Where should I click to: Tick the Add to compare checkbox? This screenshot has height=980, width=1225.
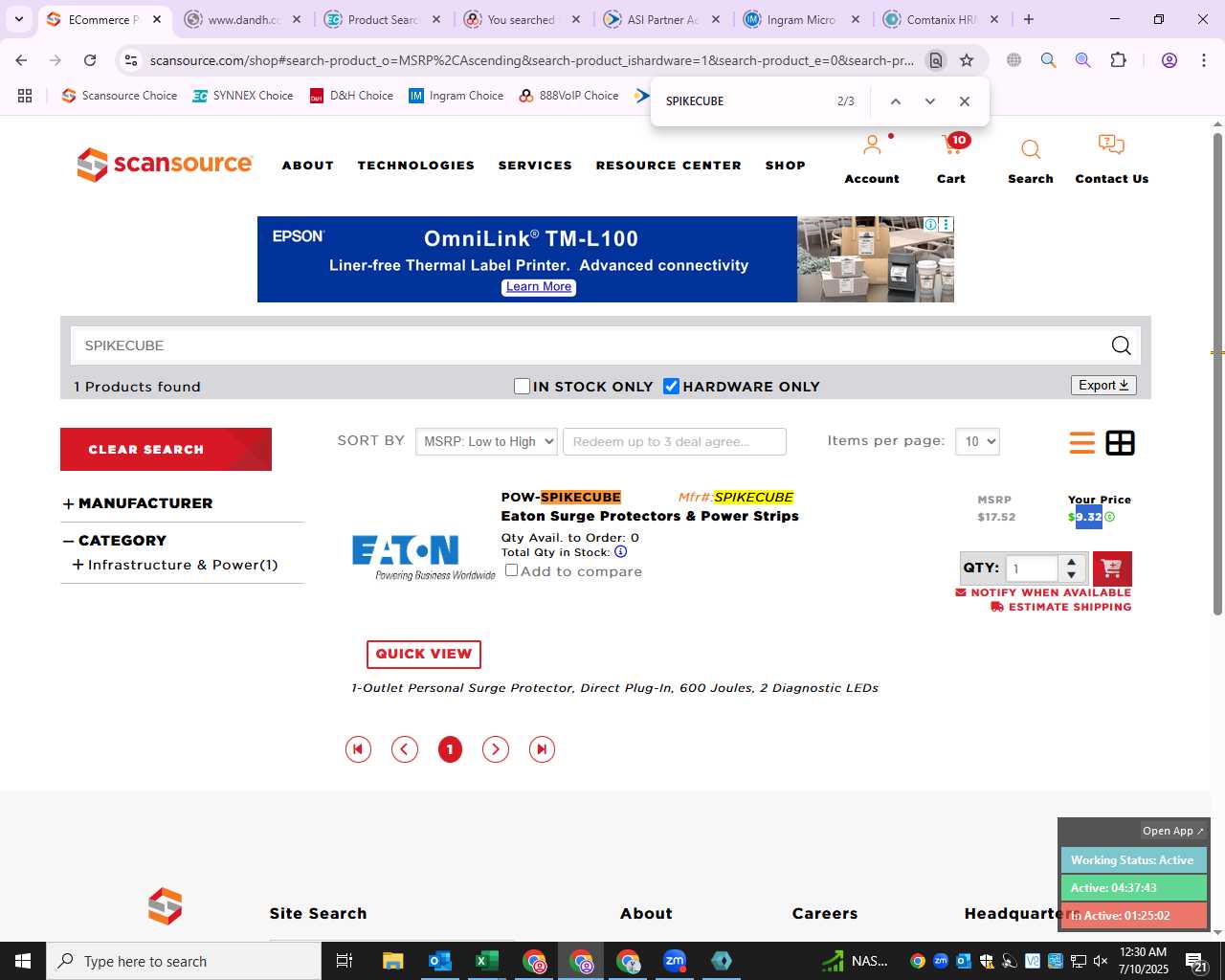(x=511, y=570)
